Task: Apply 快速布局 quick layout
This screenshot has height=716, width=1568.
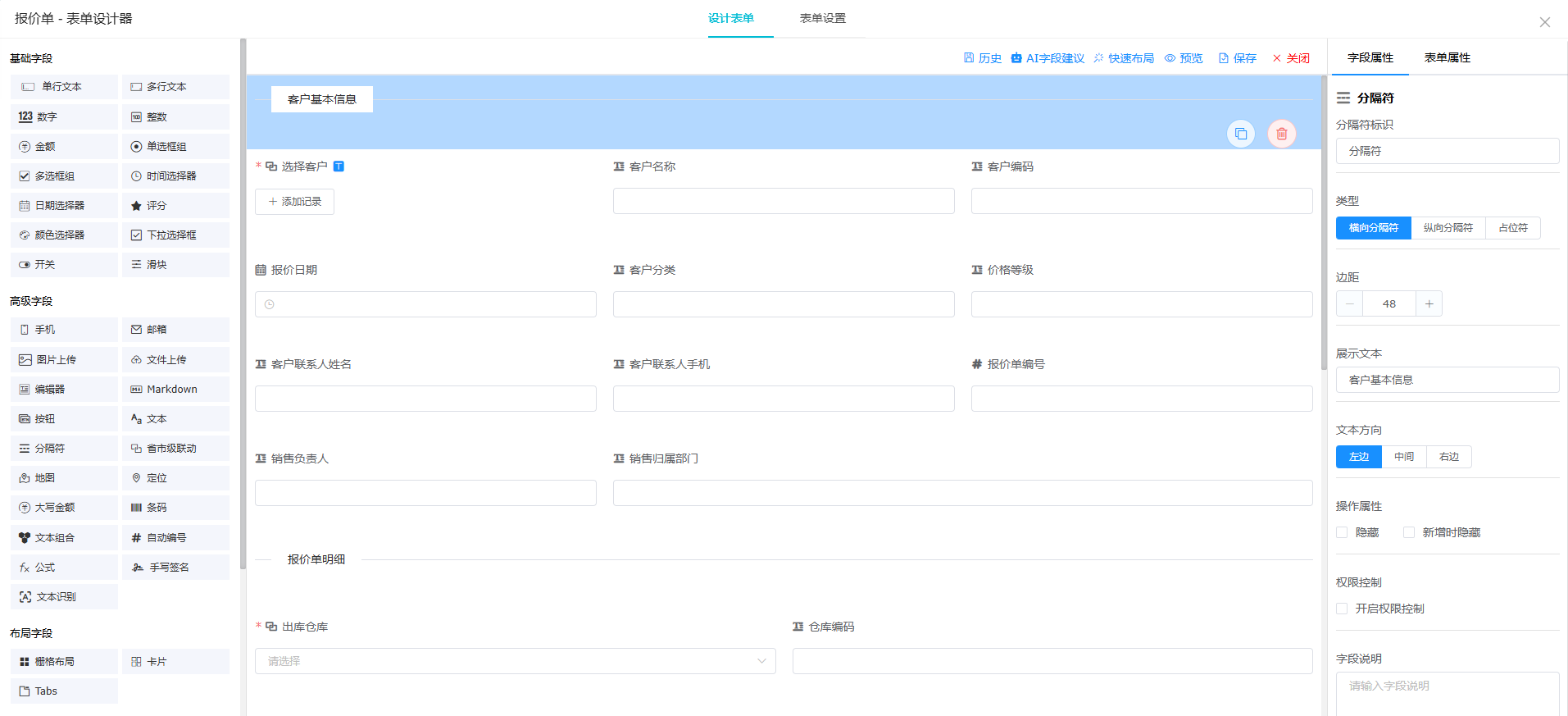Action: 1124,58
